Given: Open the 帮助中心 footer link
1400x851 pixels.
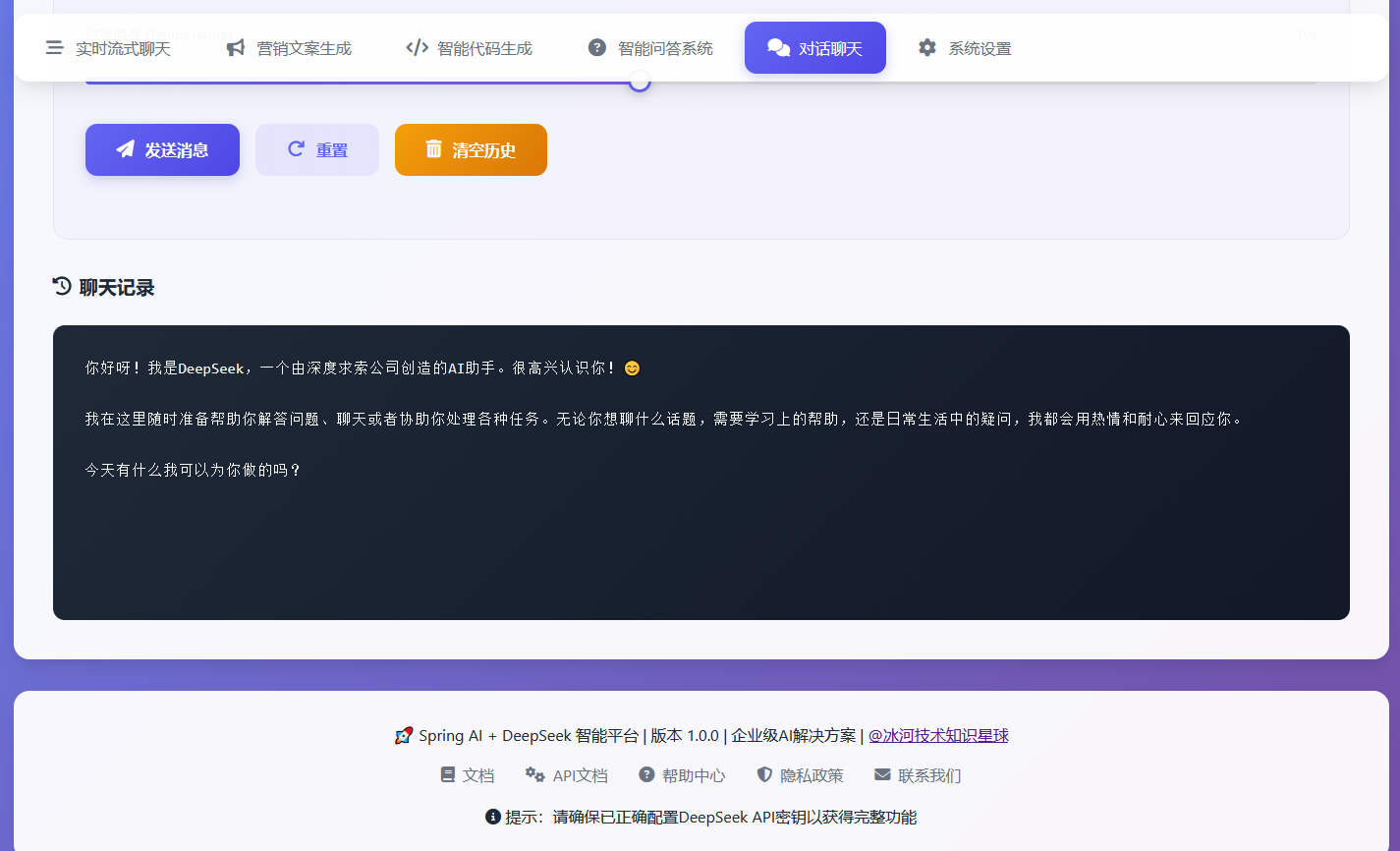Looking at the screenshot, I should tap(693, 775).
